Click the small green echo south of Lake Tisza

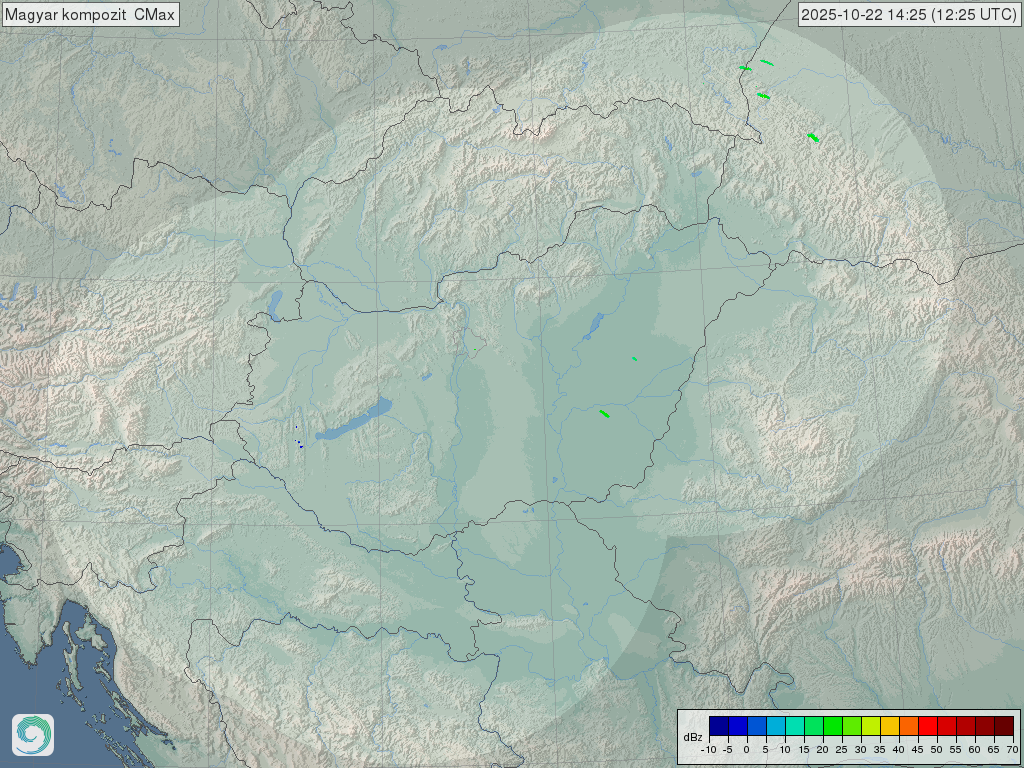tap(634, 358)
